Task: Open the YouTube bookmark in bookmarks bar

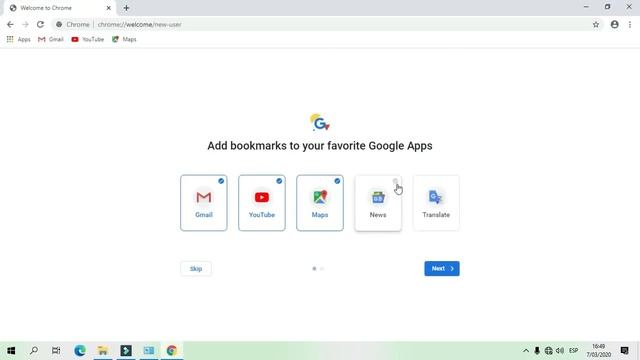Action: pos(87,39)
